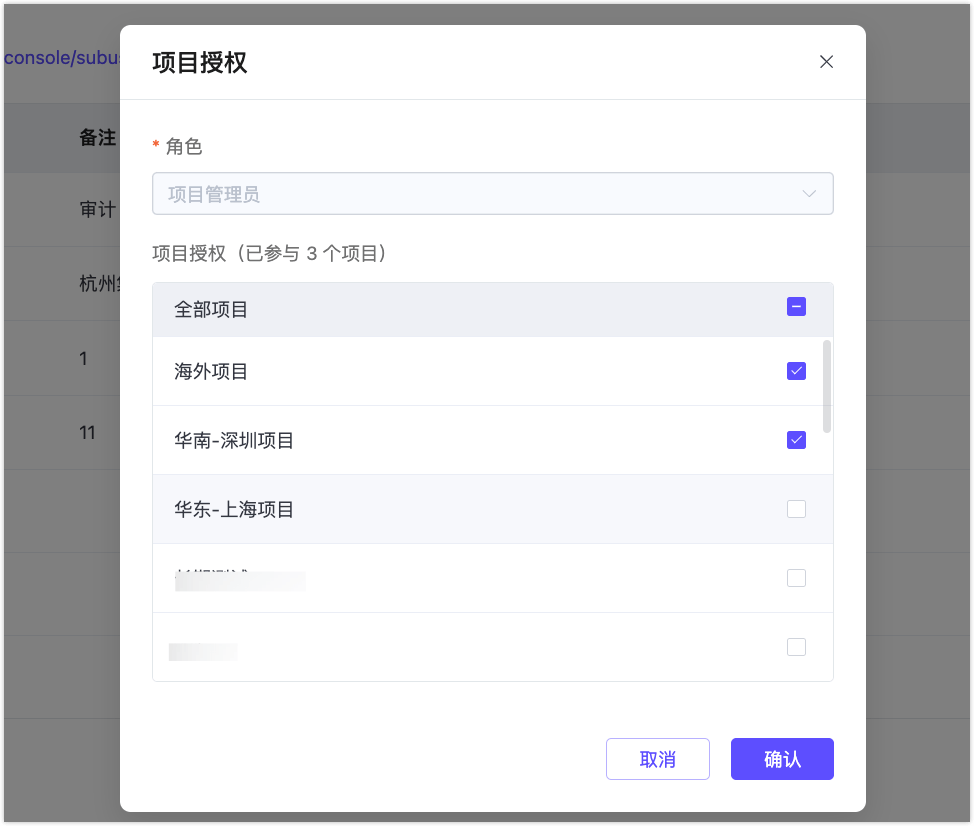Uncheck the 华南-深圳项目 checkbox
This screenshot has height=826, width=974.
tap(796, 439)
